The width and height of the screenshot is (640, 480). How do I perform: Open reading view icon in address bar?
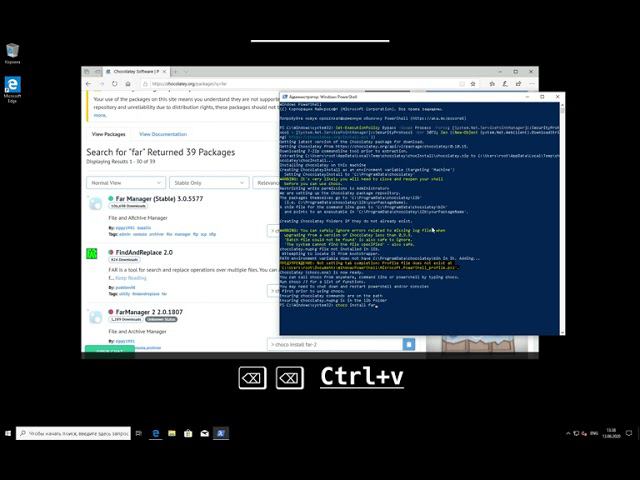tap(462, 84)
